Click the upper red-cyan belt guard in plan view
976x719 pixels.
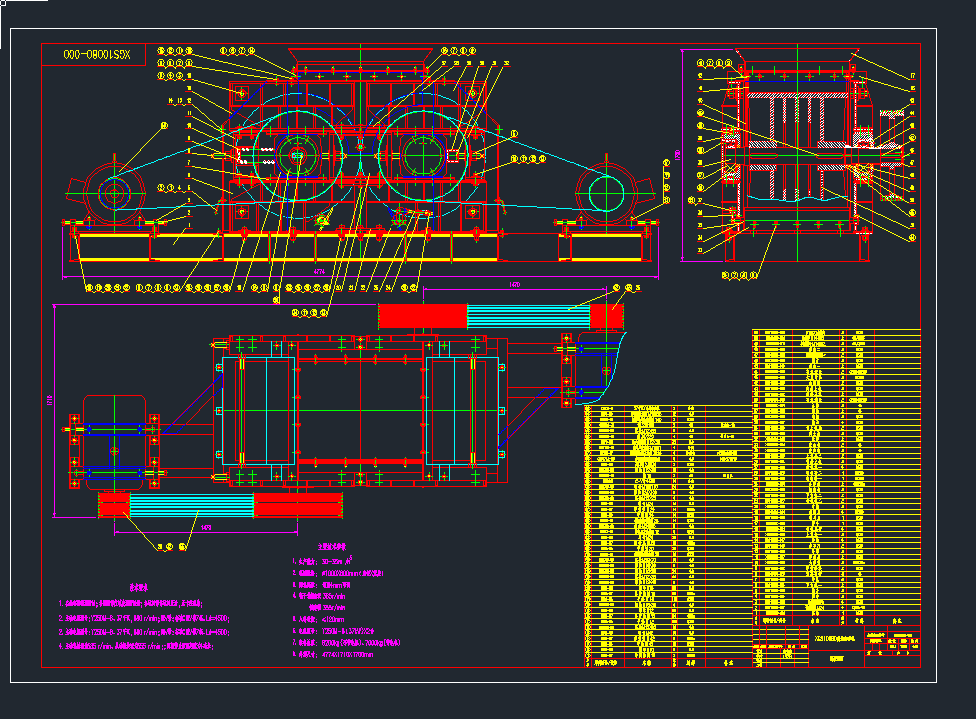click(x=500, y=315)
